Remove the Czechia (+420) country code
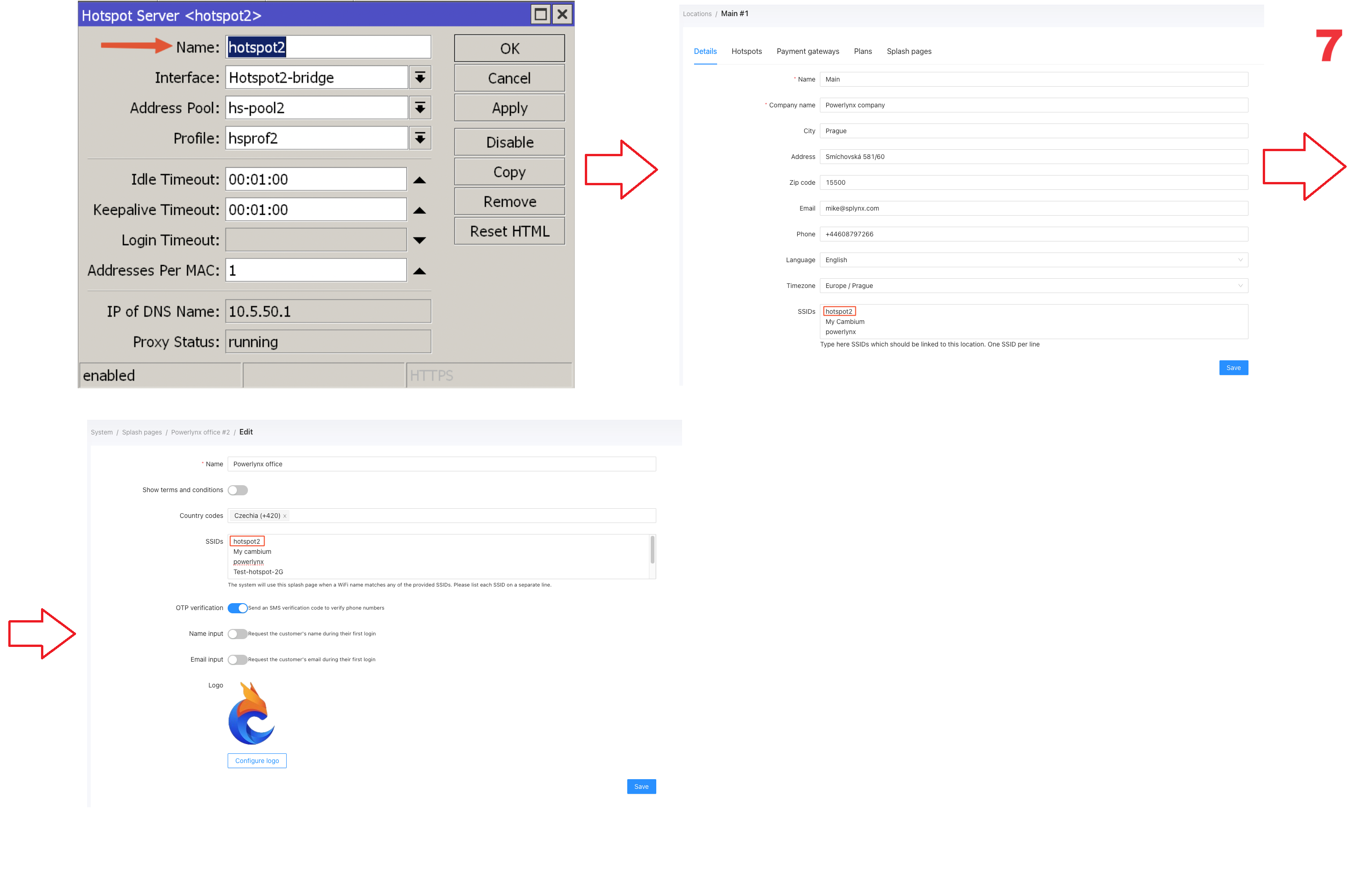 coord(285,516)
